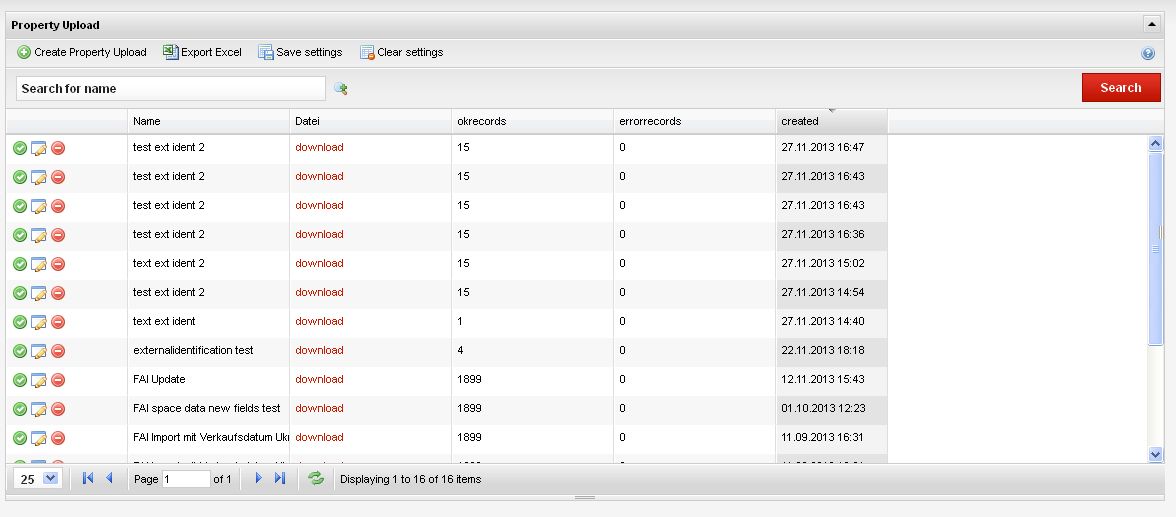
Task: Click the red Search button
Action: [x=1120, y=88]
